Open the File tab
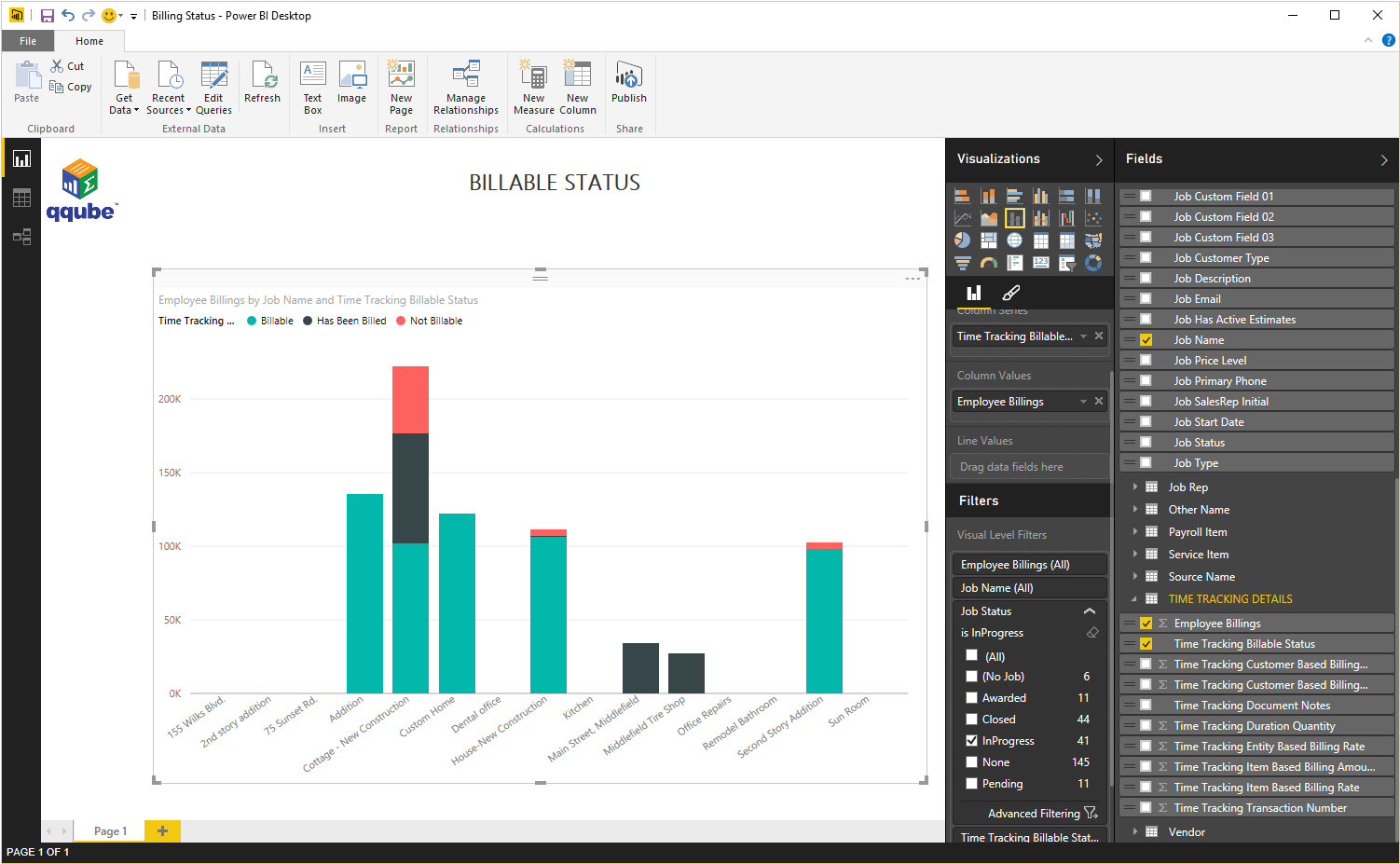Viewport: 1400px width, 864px height. click(x=28, y=41)
